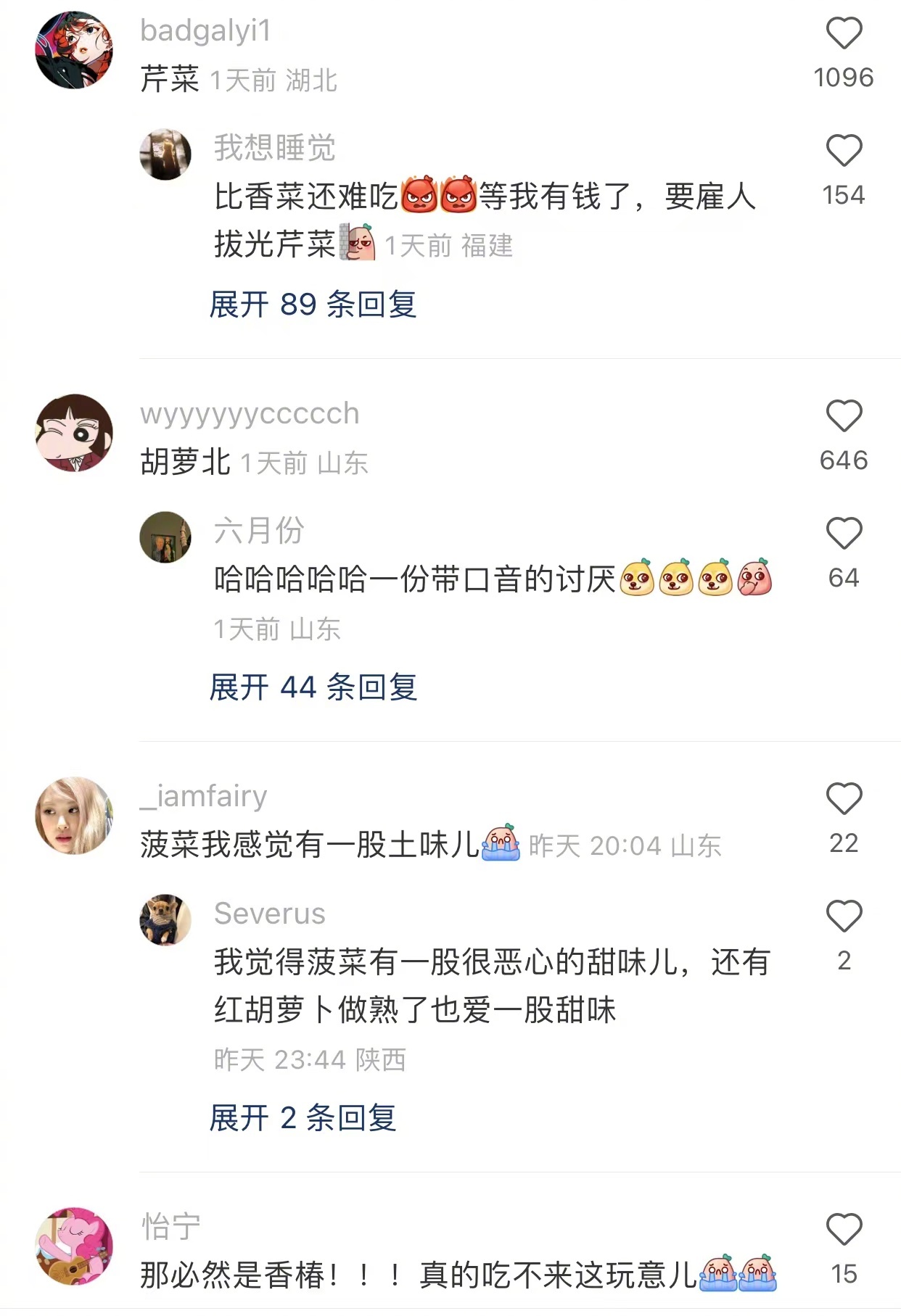
Task: Like wyyyyyycccch's 胡萝北 comment
Action: pyautogui.click(x=844, y=416)
